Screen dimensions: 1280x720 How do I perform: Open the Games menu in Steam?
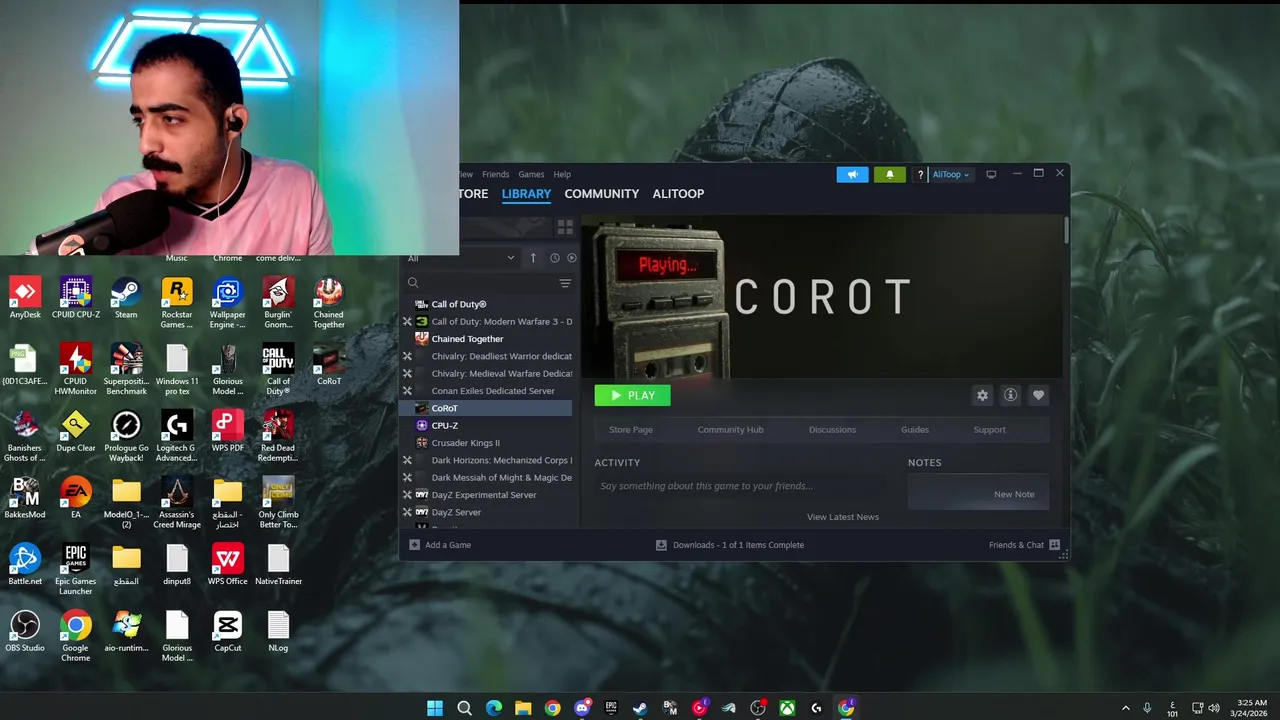tap(531, 174)
